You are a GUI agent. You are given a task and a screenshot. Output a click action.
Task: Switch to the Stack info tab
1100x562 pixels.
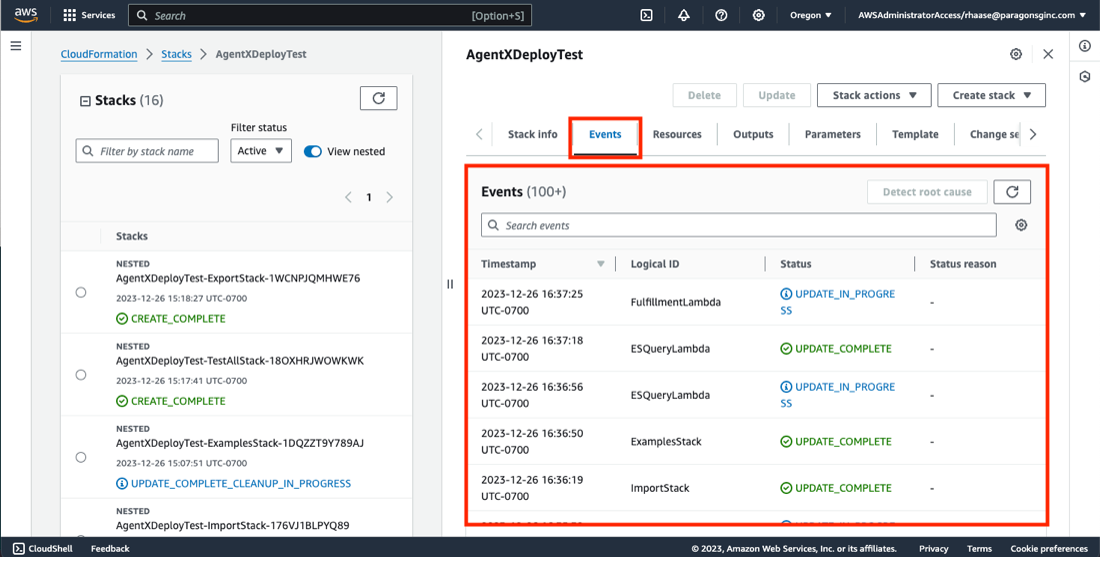pos(532,134)
